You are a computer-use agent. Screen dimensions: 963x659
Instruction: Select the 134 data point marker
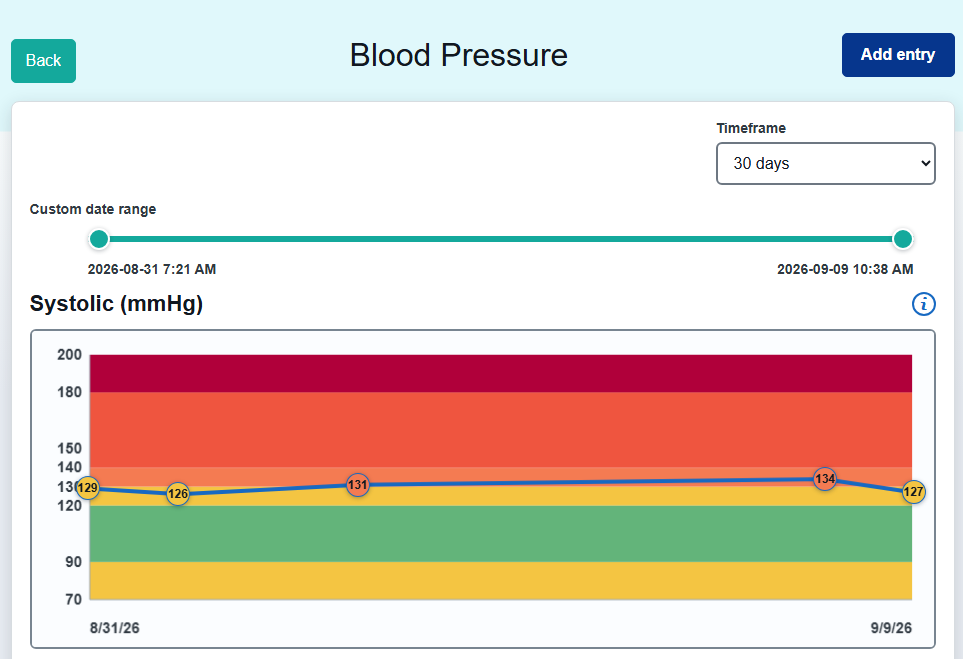click(825, 479)
